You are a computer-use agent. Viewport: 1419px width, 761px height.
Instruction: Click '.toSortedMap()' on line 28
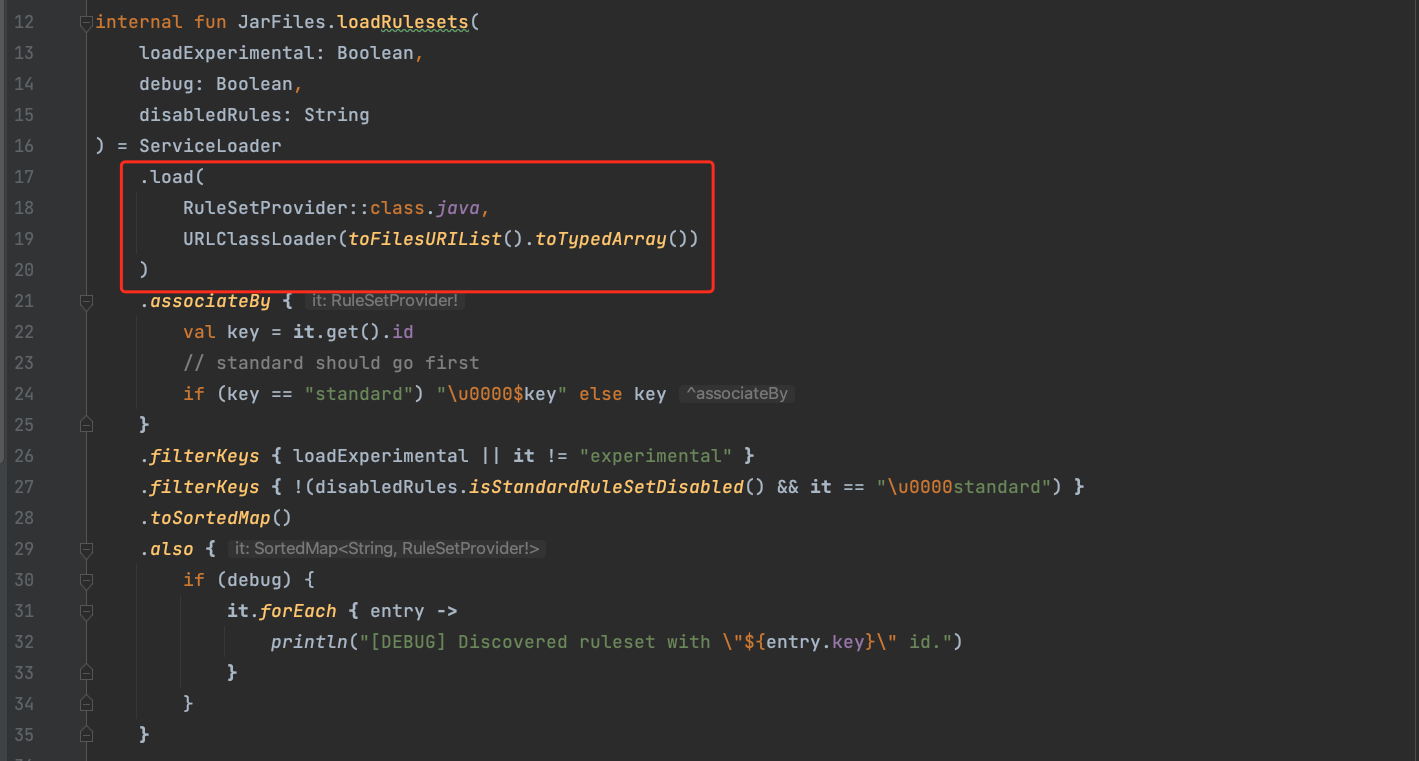pos(216,518)
